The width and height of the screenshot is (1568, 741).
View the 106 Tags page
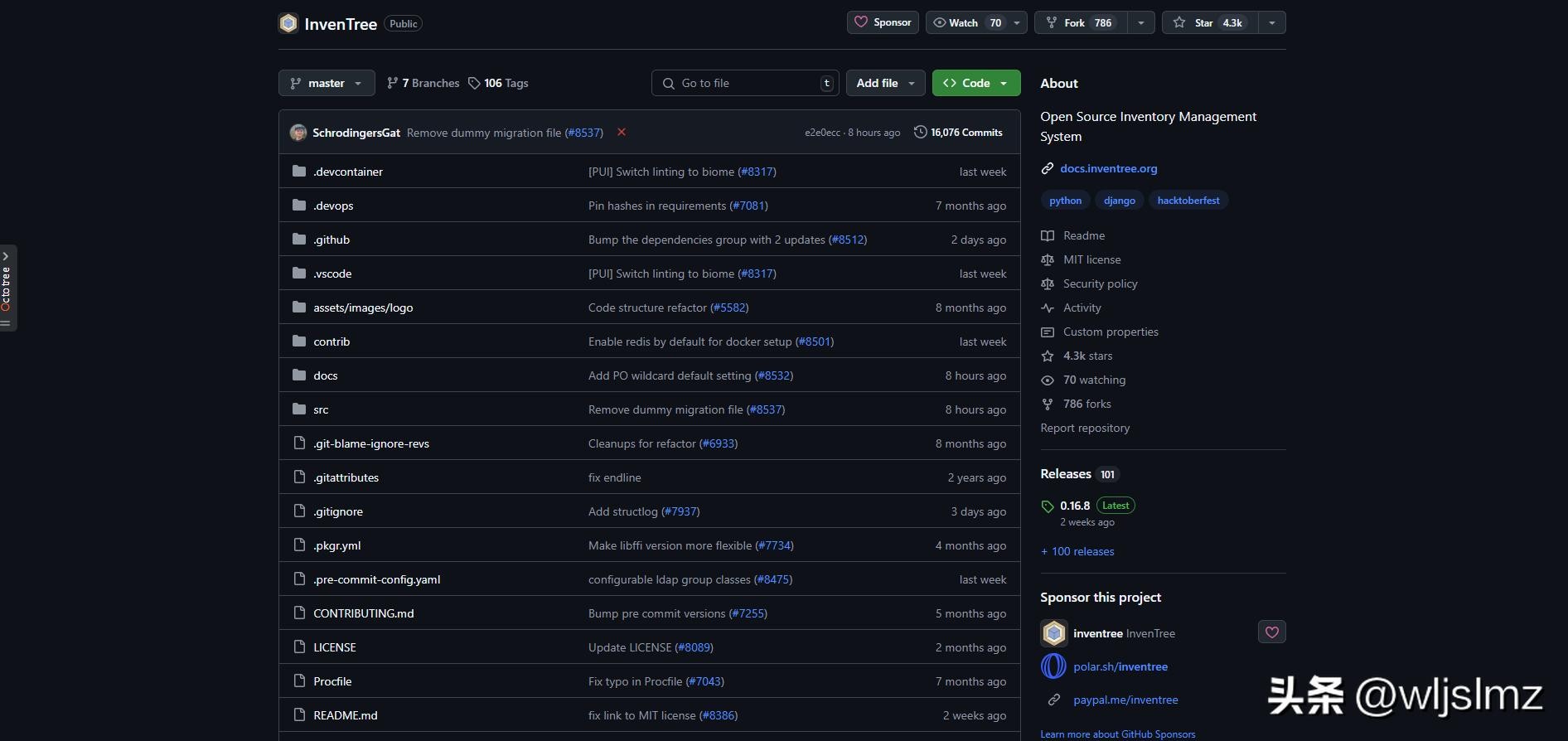(499, 83)
